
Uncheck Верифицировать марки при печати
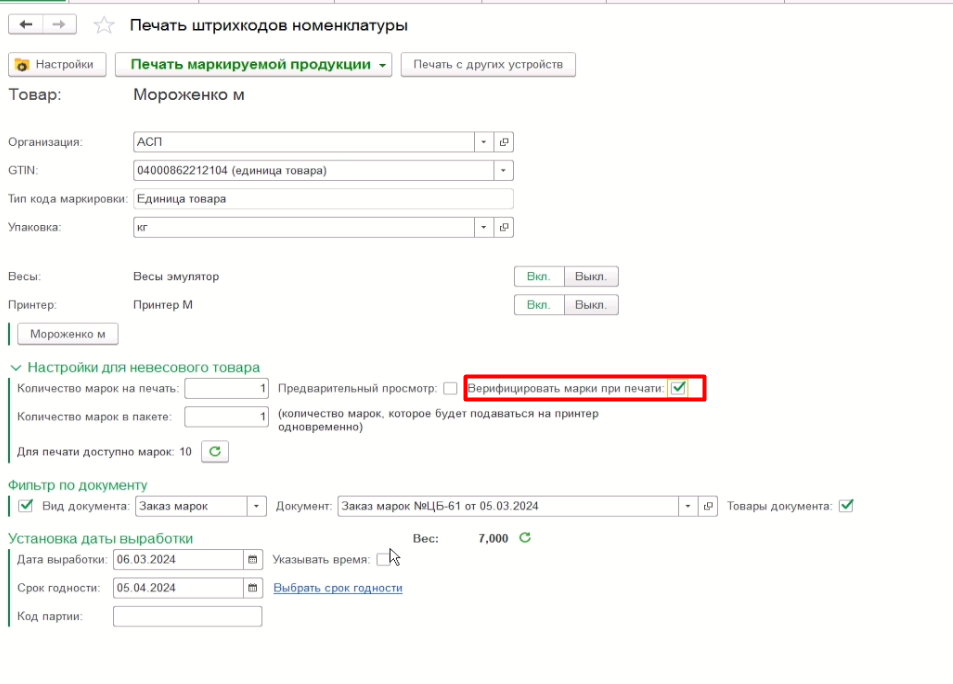[678, 387]
